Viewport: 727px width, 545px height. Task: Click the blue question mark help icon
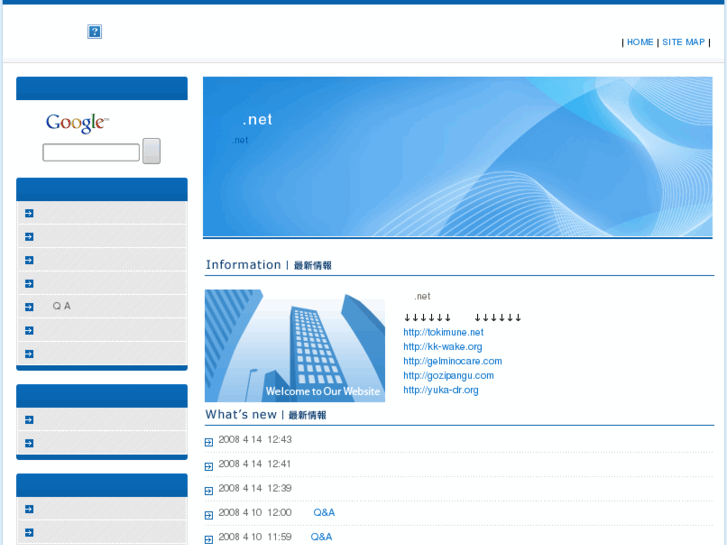[x=95, y=32]
